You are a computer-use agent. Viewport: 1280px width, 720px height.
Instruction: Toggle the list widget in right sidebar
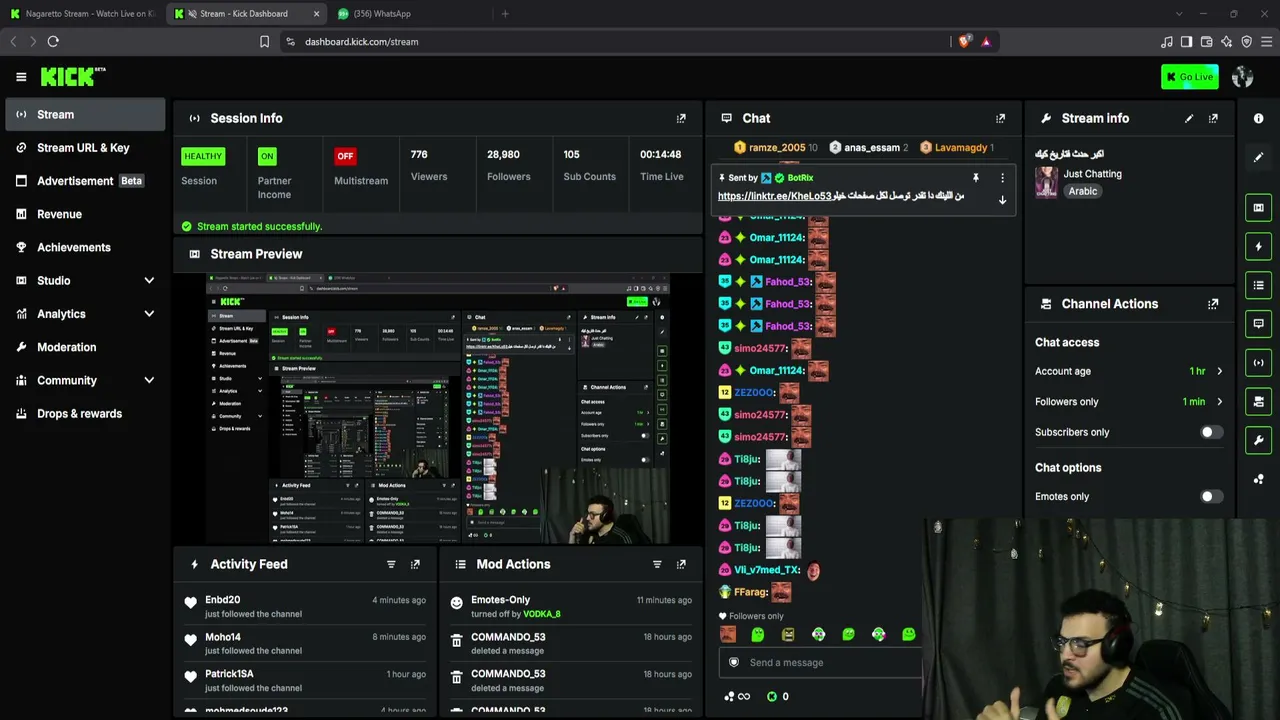click(x=1258, y=285)
